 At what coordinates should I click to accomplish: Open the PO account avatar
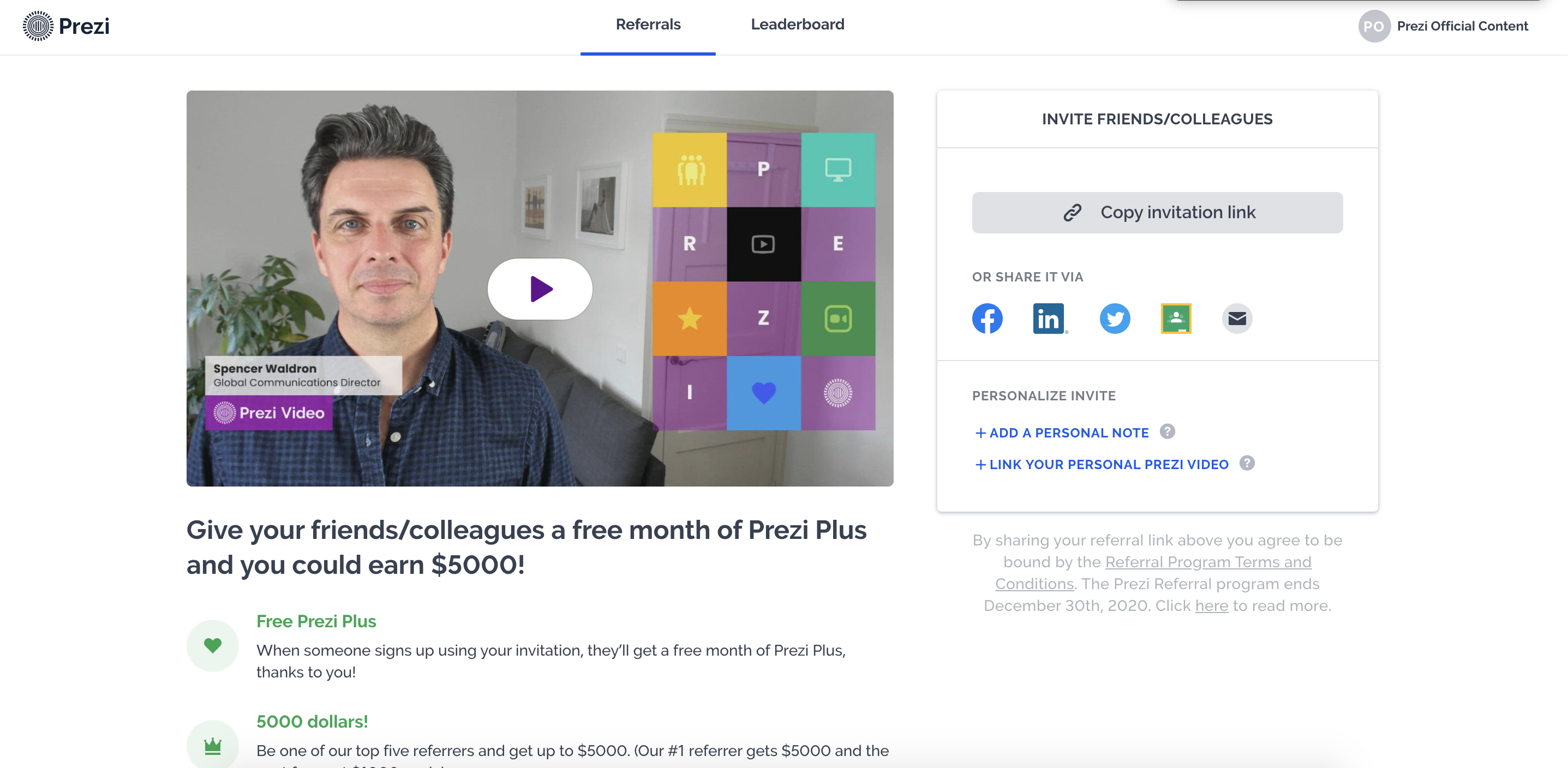click(1374, 26)
